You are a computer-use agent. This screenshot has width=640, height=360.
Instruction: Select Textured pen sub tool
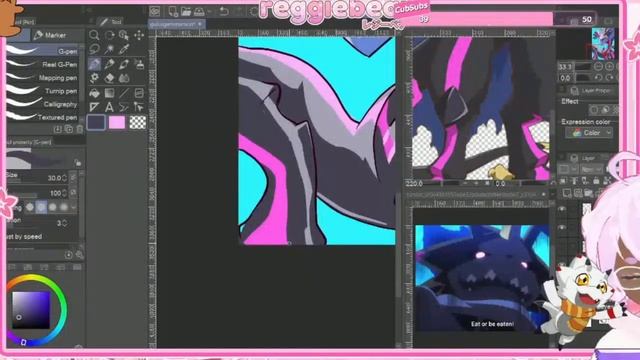pos(42,118)
